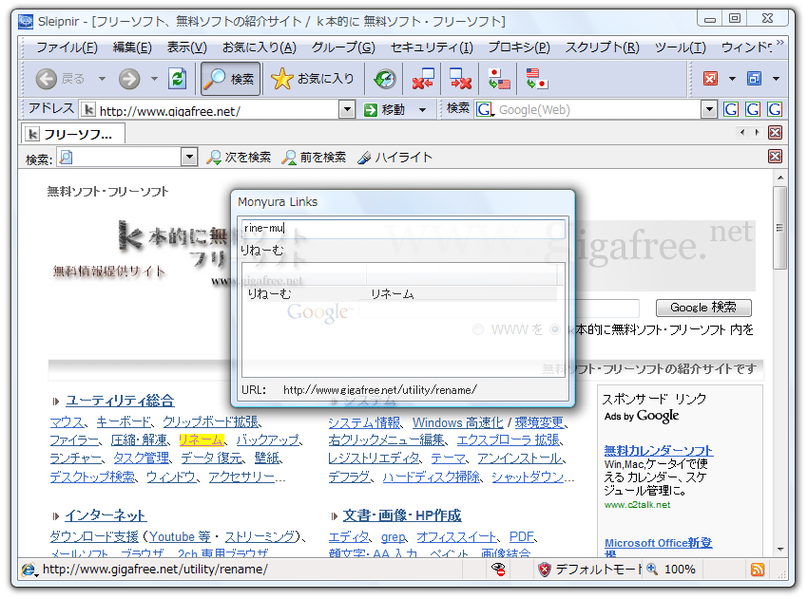This screenshot has height=599, width=808.
Task: Open the スクリプト(R) menu
Action: click(x=602, y=47)
